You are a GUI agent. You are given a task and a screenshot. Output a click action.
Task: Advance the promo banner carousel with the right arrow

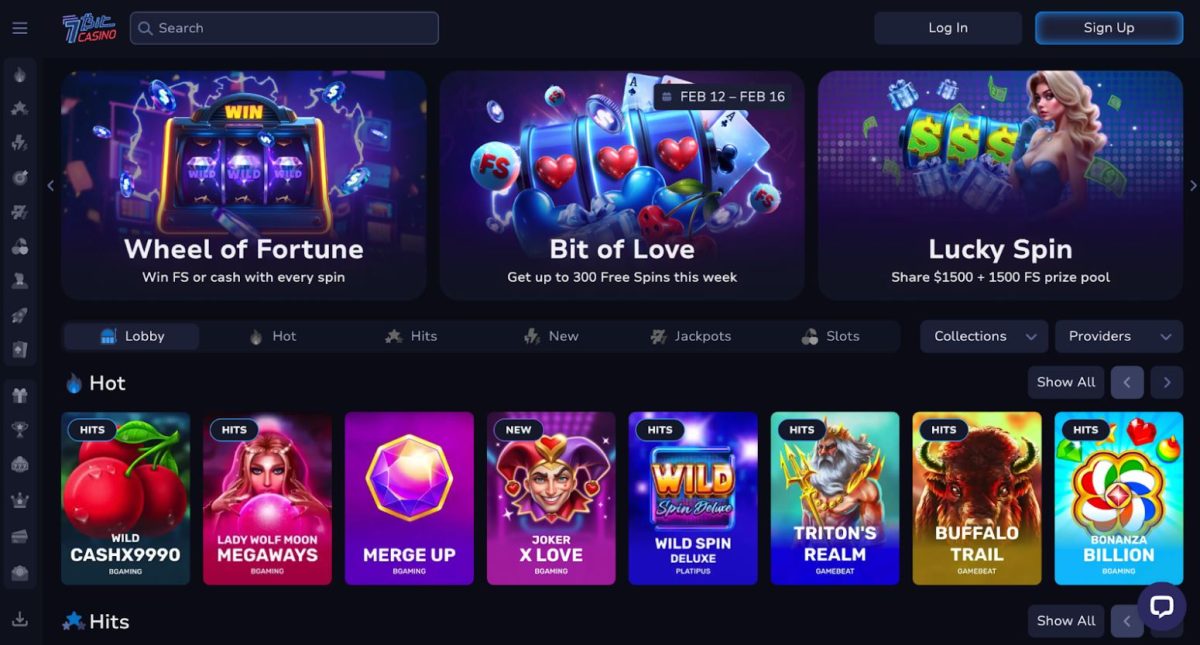tap(1192, 185)
